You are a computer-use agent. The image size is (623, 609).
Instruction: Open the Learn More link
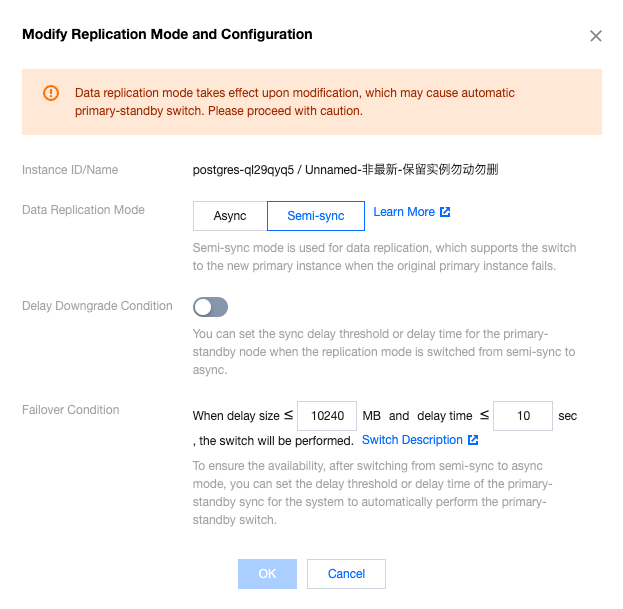point(404,212)
